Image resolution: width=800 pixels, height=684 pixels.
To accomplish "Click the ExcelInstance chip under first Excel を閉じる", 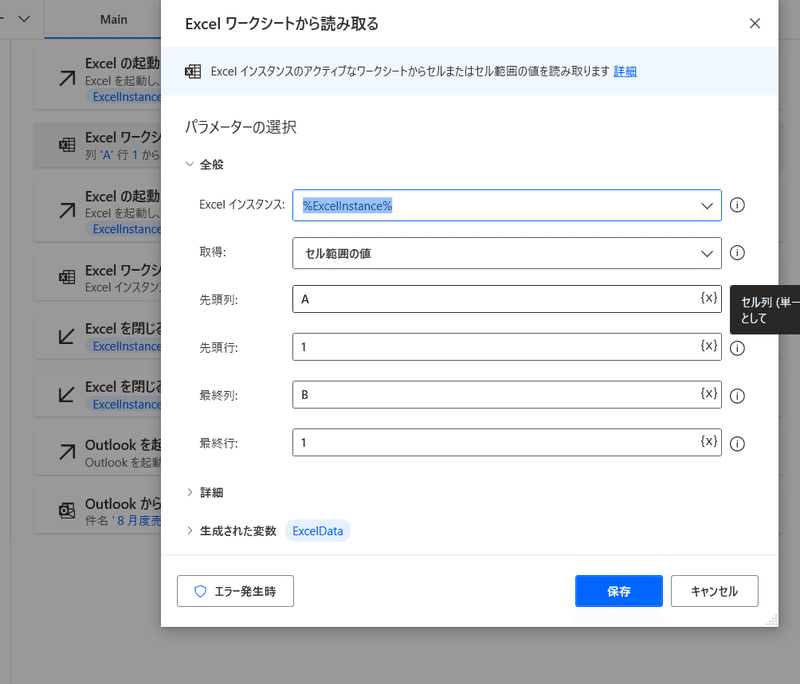I will click(x=124, y=346).
